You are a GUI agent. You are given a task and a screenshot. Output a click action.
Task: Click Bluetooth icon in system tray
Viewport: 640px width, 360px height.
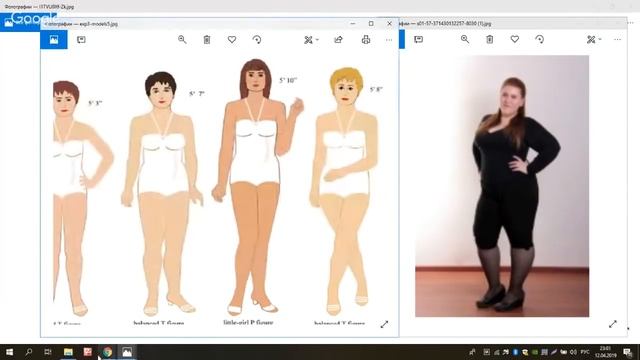(515, 352)
